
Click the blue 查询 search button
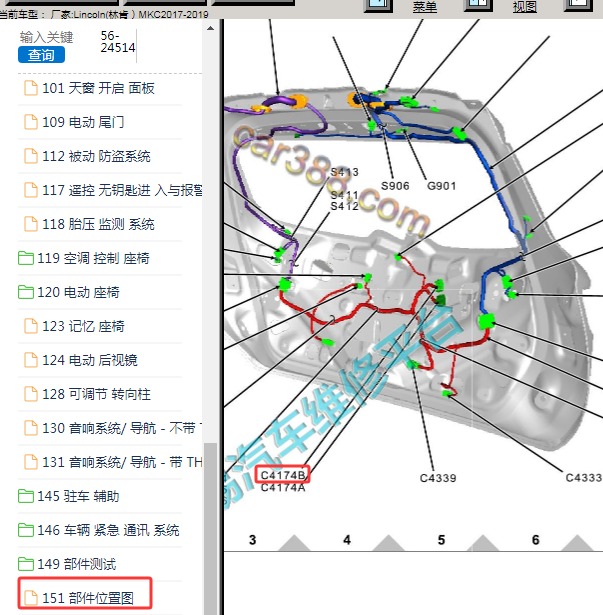point(41,55)
